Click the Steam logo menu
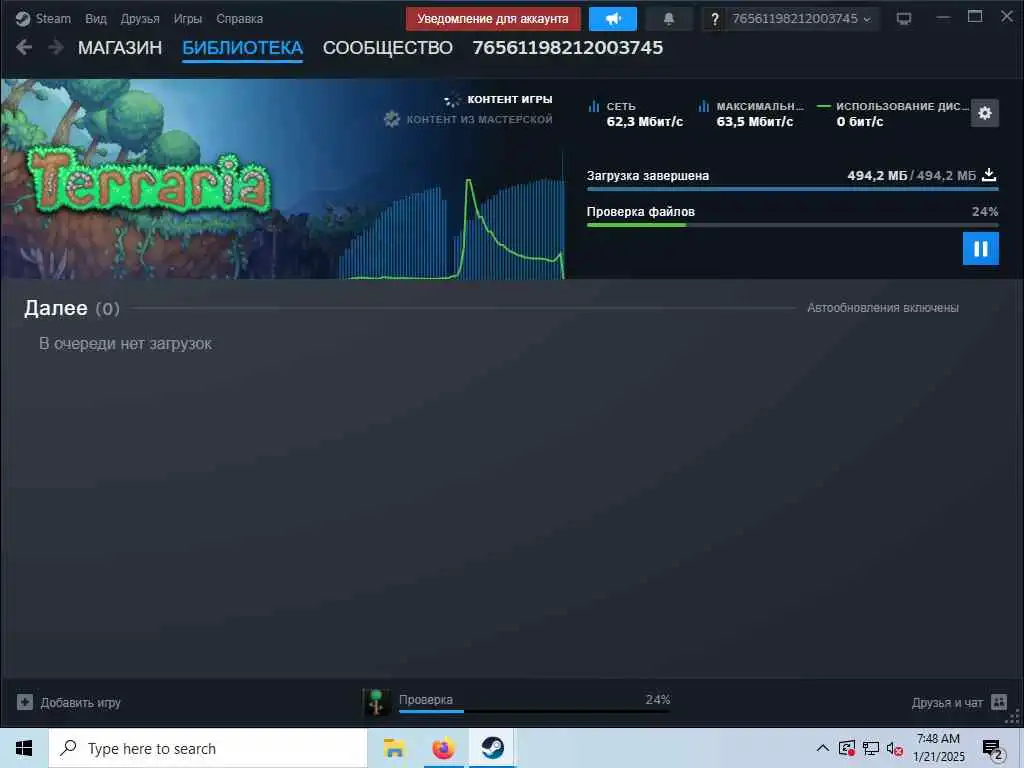This screenshot has width=1024, height=768. click(x=43, y=18)
